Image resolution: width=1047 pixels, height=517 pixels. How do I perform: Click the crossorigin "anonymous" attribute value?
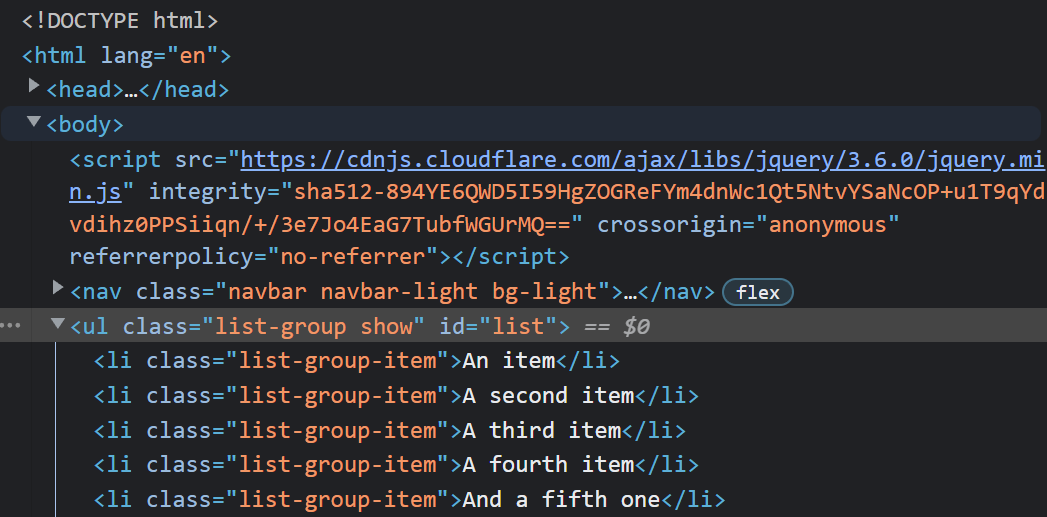click(827, 225)
